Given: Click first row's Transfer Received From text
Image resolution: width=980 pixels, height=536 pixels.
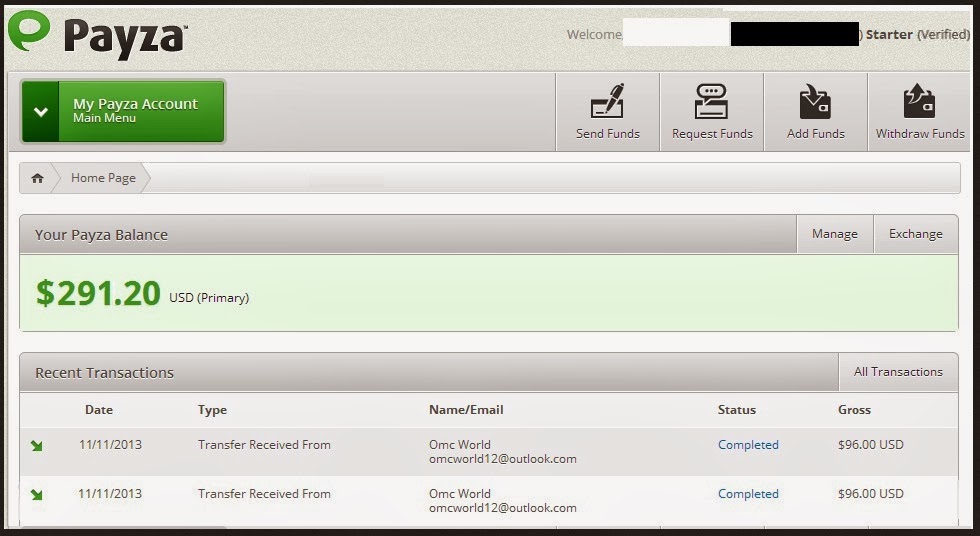Looking at the screenshot, I should click(264, 445).
